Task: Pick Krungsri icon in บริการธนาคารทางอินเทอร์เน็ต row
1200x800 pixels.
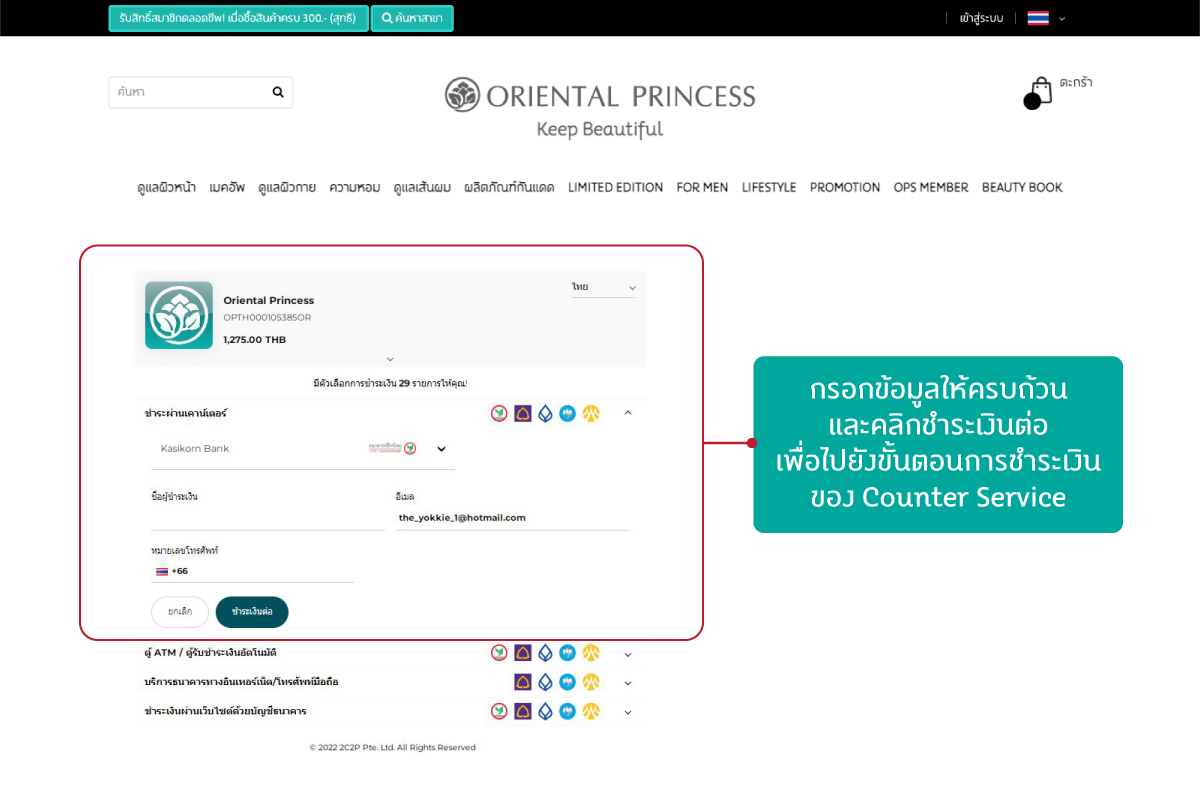Action: click(591, 682)
